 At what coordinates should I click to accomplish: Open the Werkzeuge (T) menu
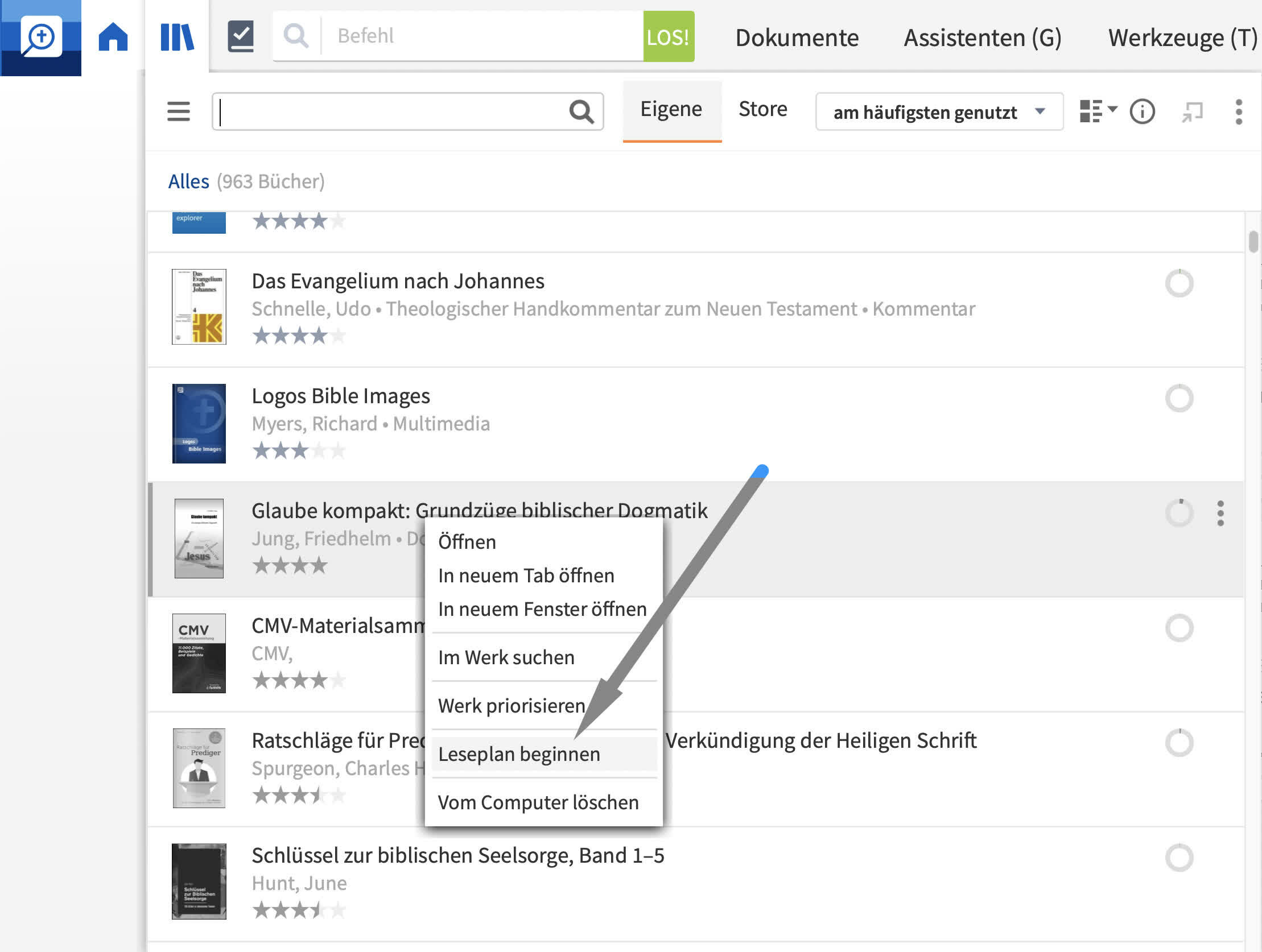tap(1182, 38)
